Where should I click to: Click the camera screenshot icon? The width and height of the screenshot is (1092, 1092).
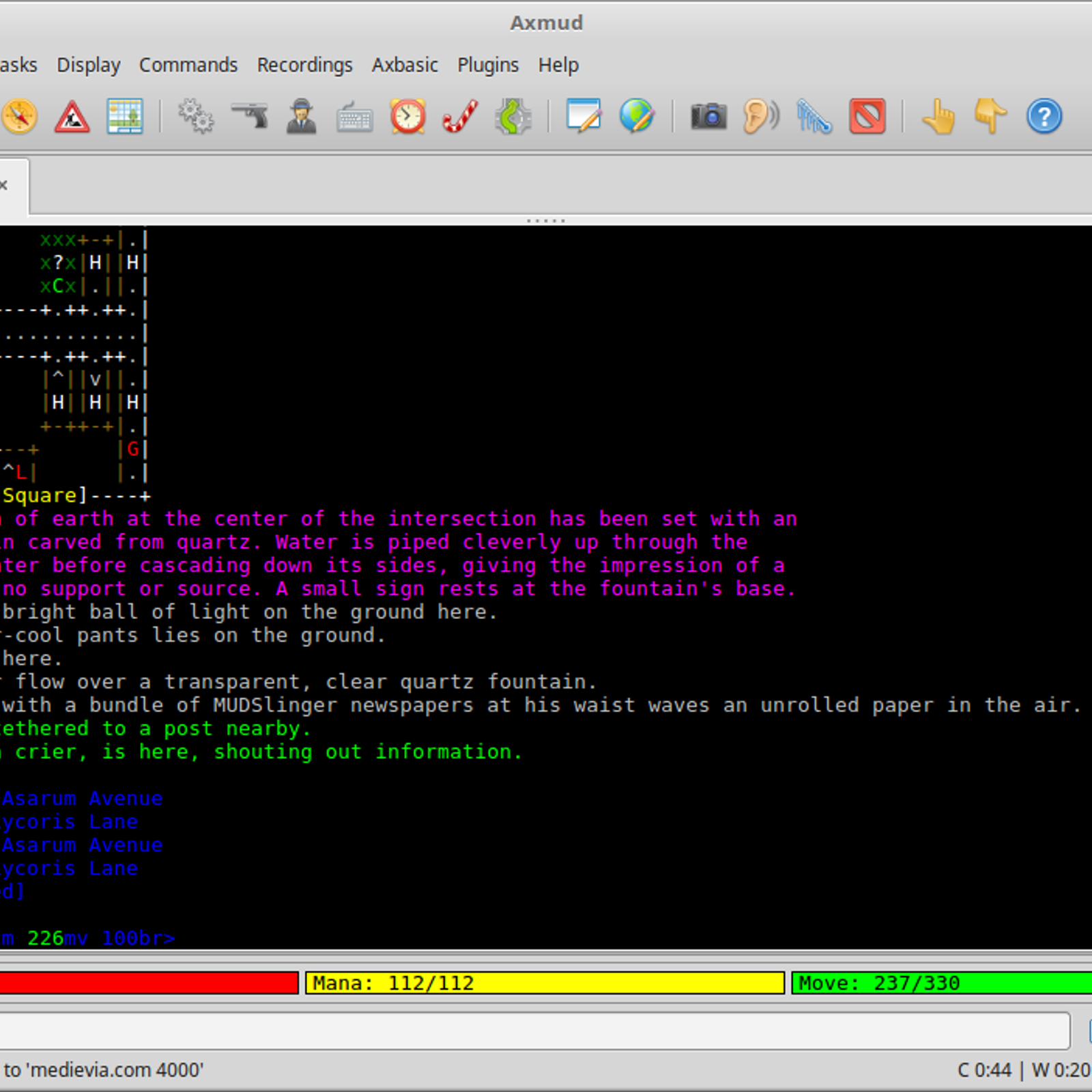pos(708,117)
